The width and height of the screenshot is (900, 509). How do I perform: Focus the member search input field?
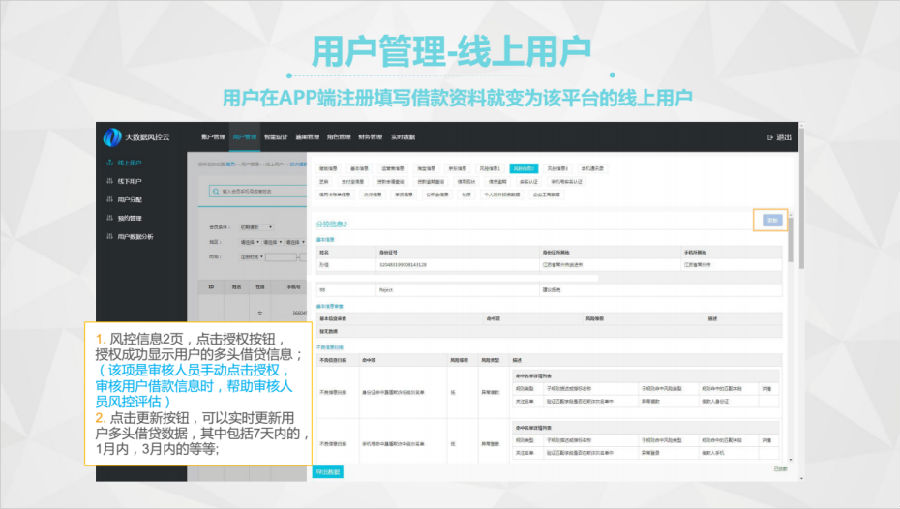pos(258,190)
